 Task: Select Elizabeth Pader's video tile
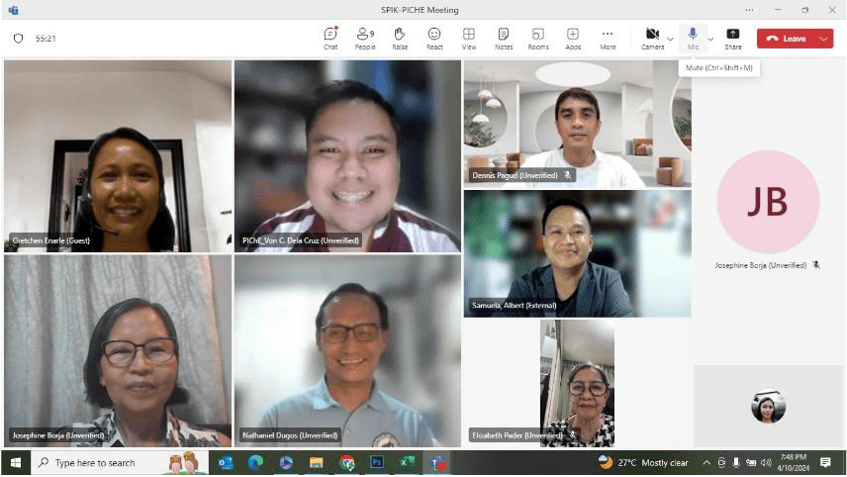coord(577,383)
